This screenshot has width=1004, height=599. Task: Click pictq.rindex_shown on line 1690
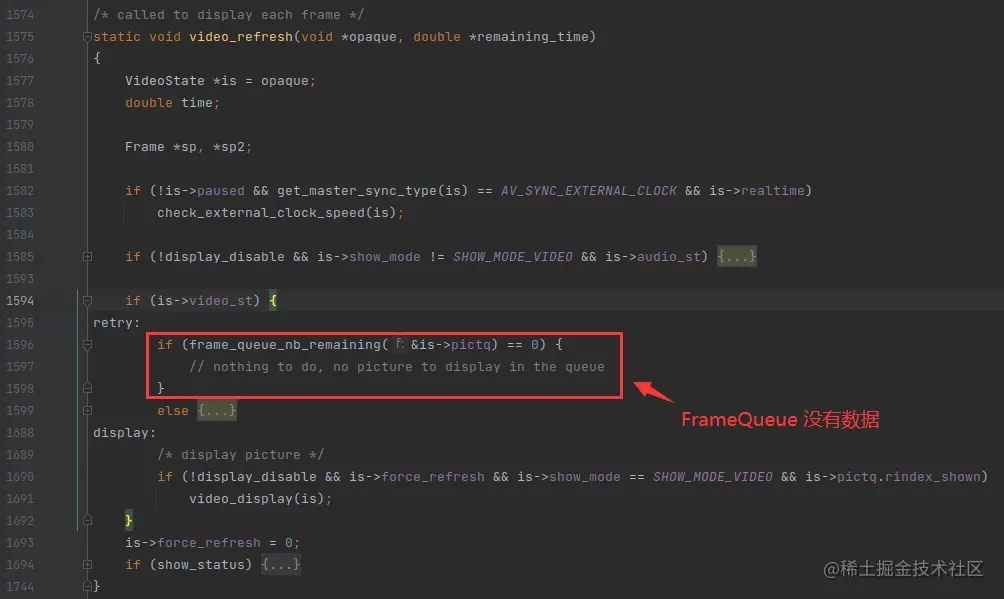(x=909, y=477)
